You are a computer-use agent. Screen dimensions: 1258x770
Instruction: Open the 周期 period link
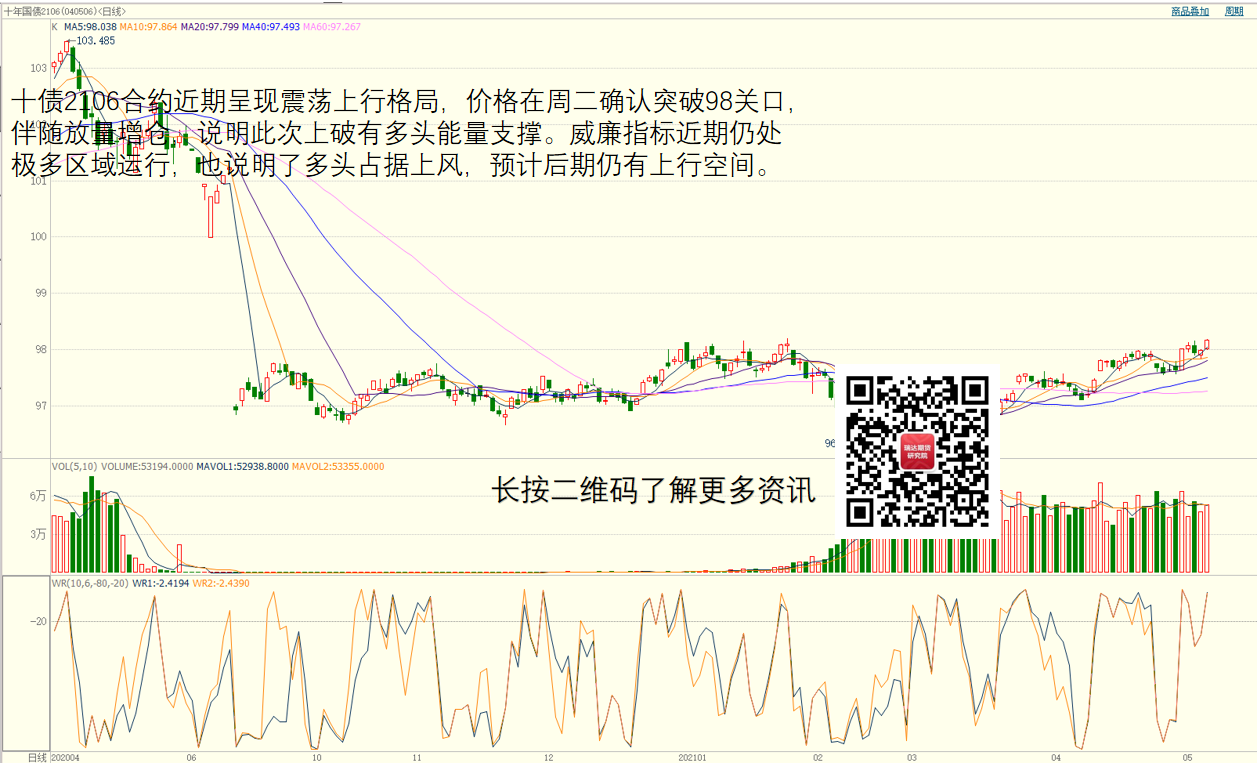[x=1234, y=11]
